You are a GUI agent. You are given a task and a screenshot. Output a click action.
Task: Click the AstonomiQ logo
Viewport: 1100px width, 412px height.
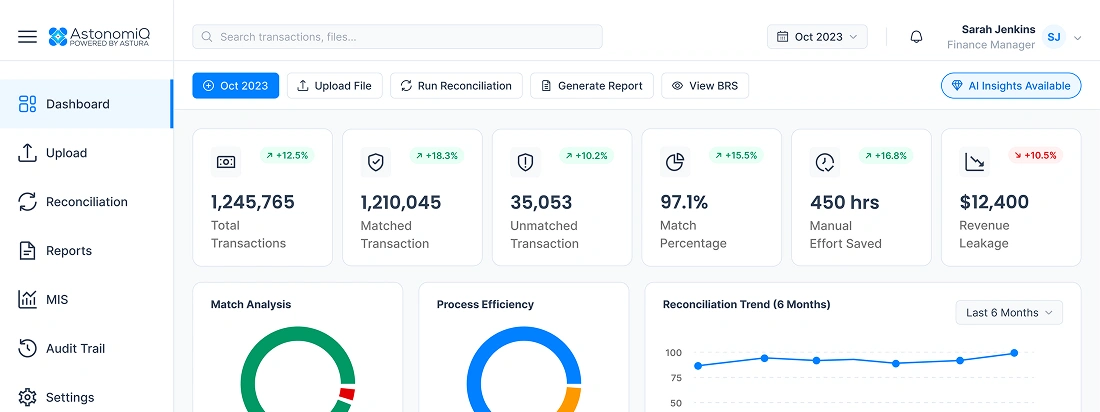pos(98,37)
